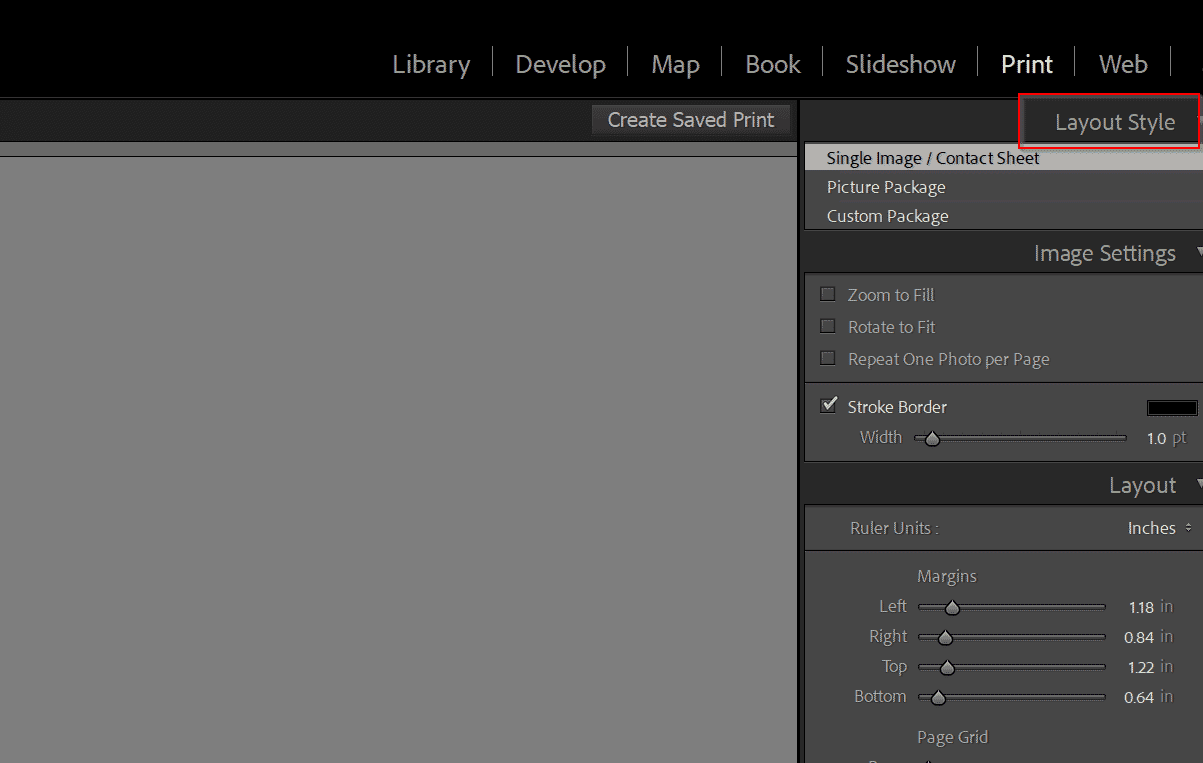The width and height of the screenshot is (1203, 763).
Task: Adjust the stroke border Width slider
Action: tap(932, 438)
